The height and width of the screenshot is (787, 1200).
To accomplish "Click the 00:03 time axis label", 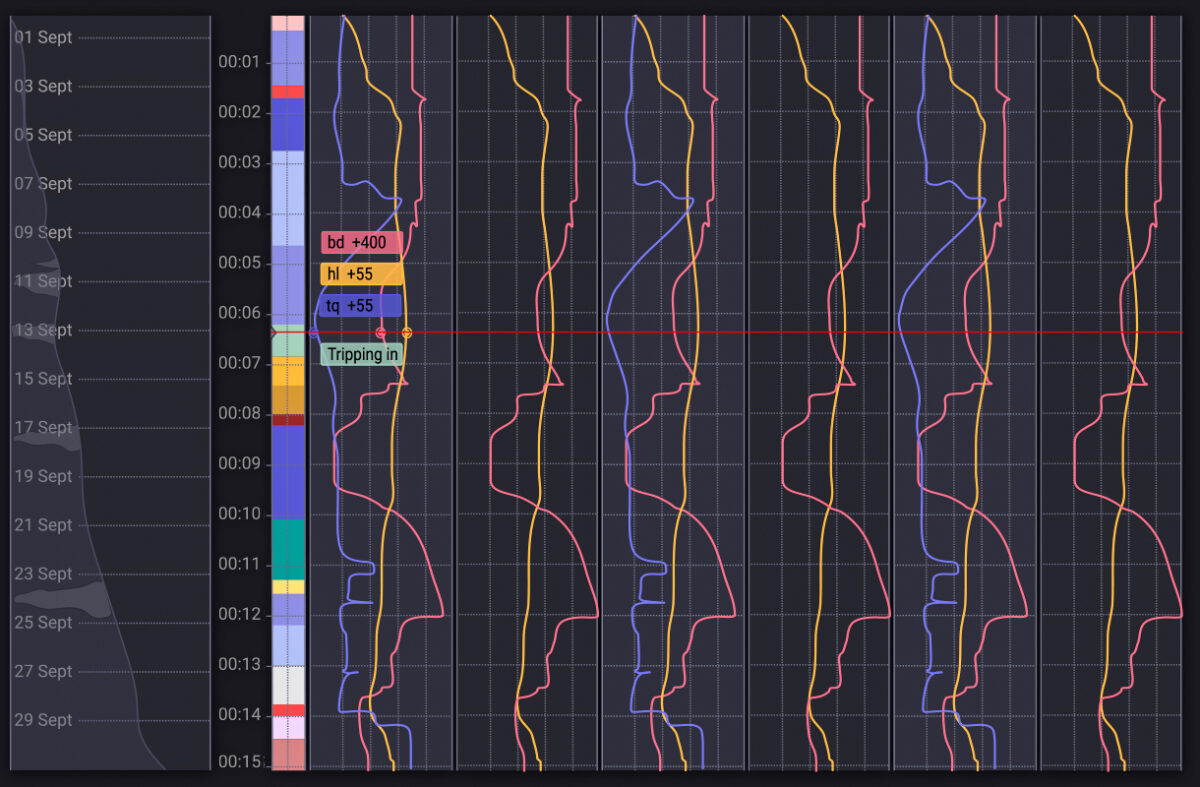I will point(239,162).
